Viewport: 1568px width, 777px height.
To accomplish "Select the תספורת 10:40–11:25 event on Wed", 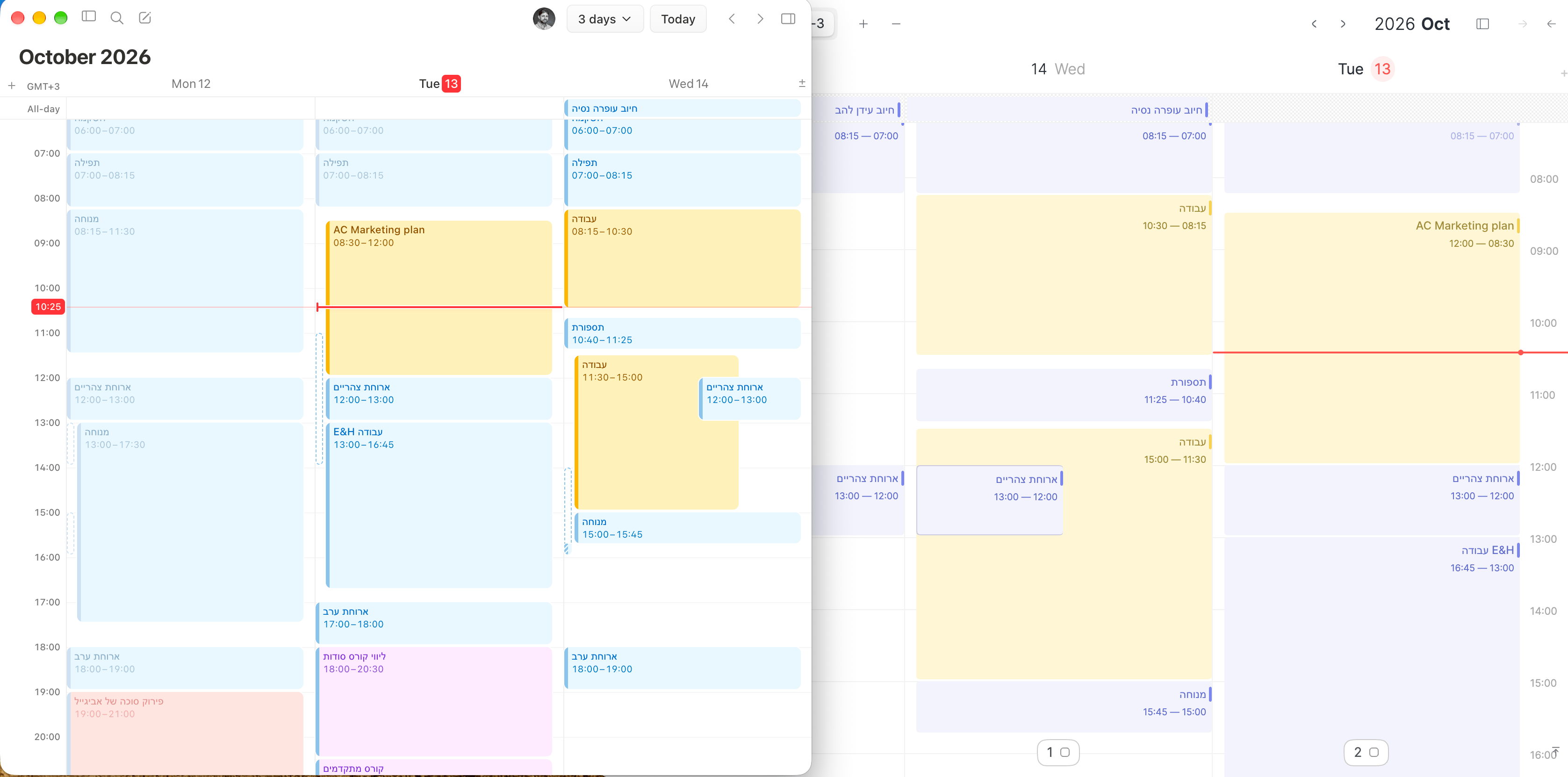I will tap(682, 333).
